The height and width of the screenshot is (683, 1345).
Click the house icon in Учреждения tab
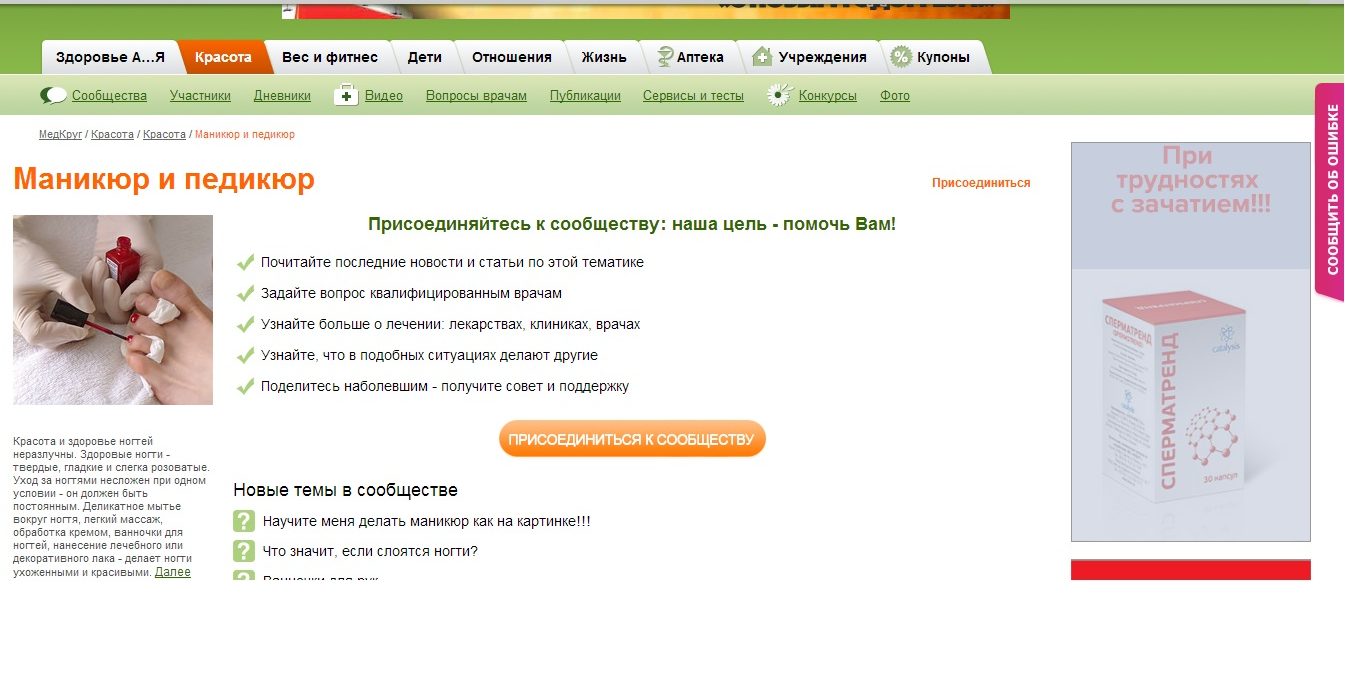[763, 57]
